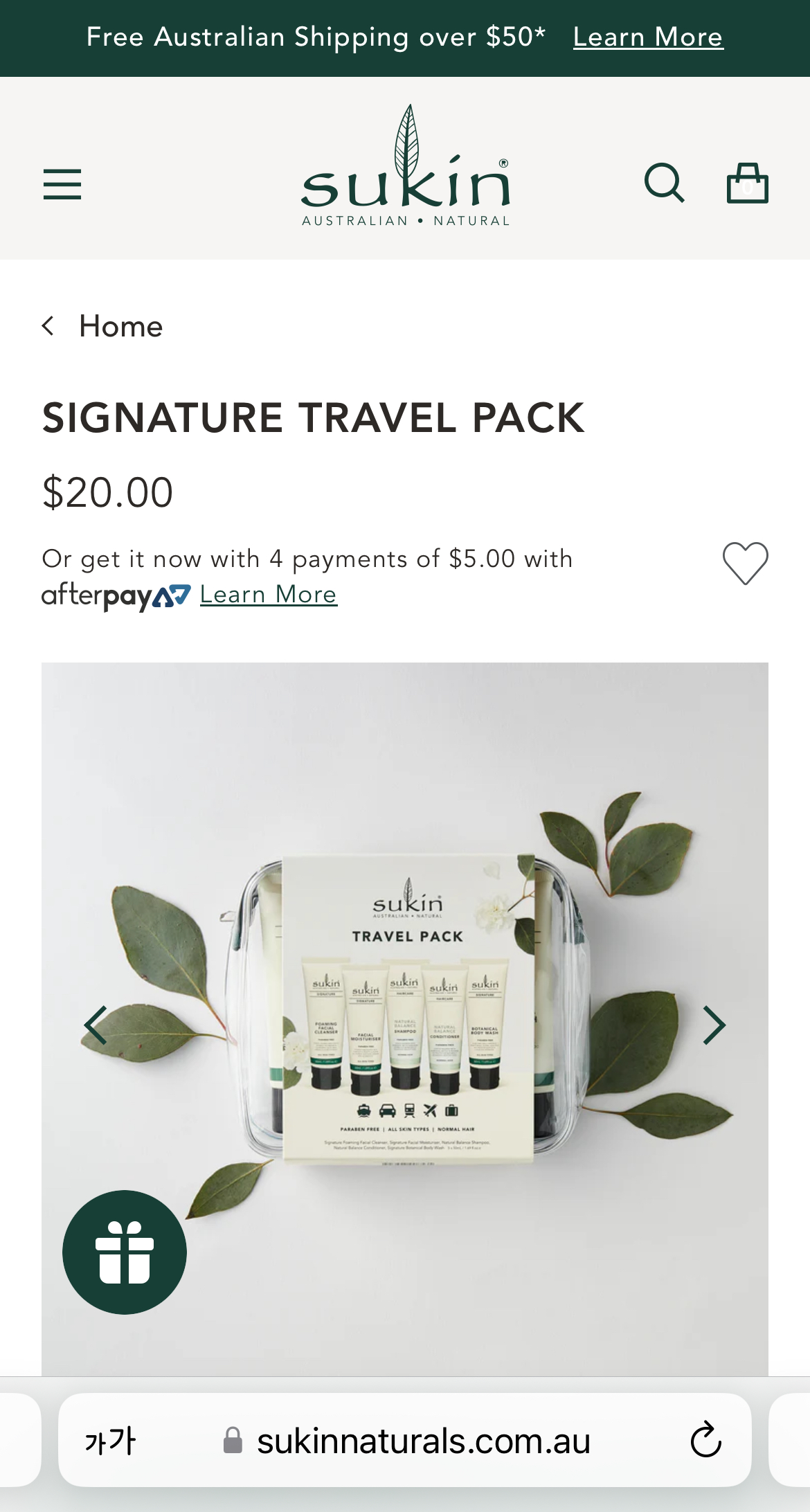Select the sukinnaturals.com.au address field
Screen dimensions: 810x1512
tap(405, 1440)
